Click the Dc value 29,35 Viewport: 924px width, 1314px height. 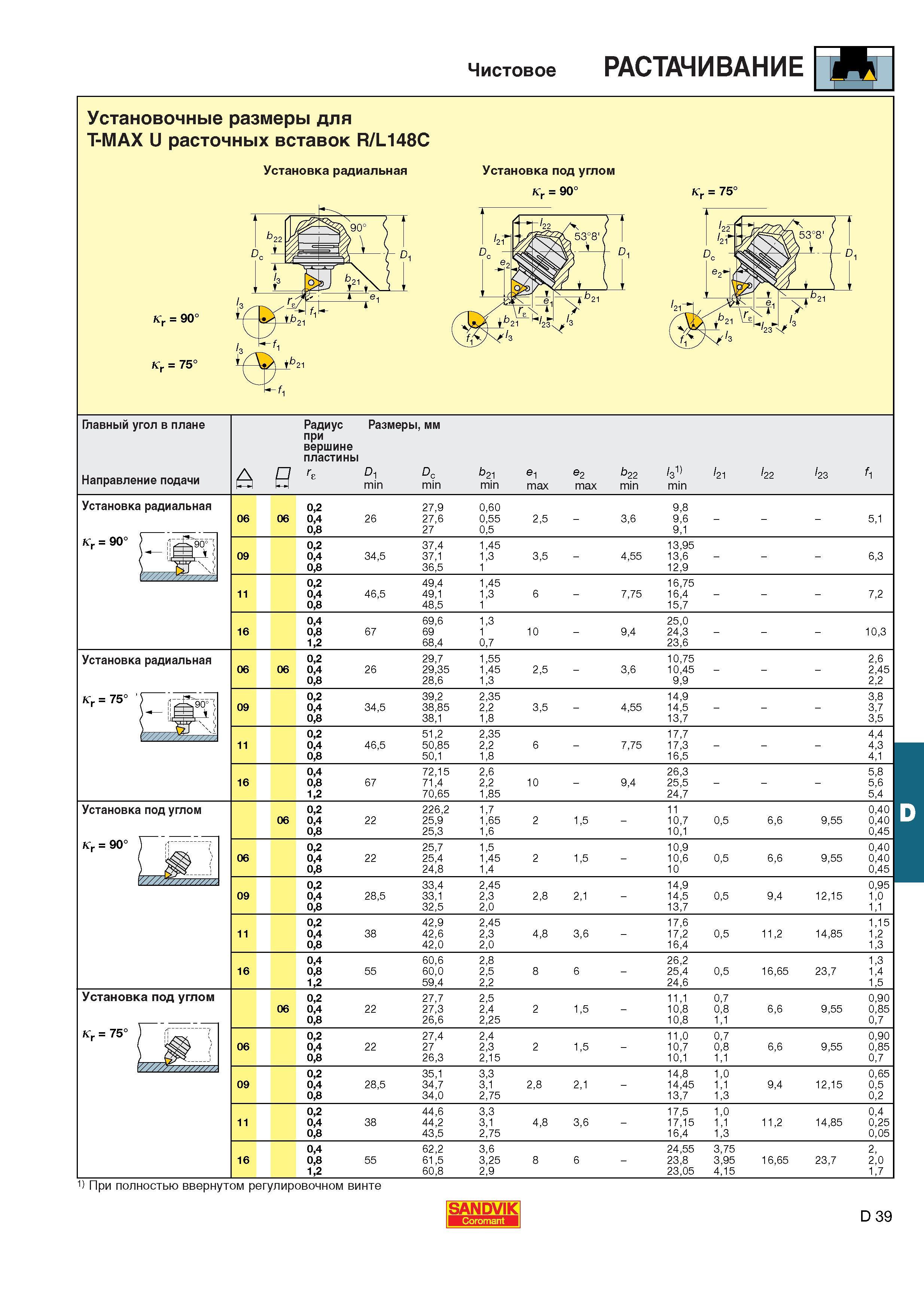click(x=436, y=669)
